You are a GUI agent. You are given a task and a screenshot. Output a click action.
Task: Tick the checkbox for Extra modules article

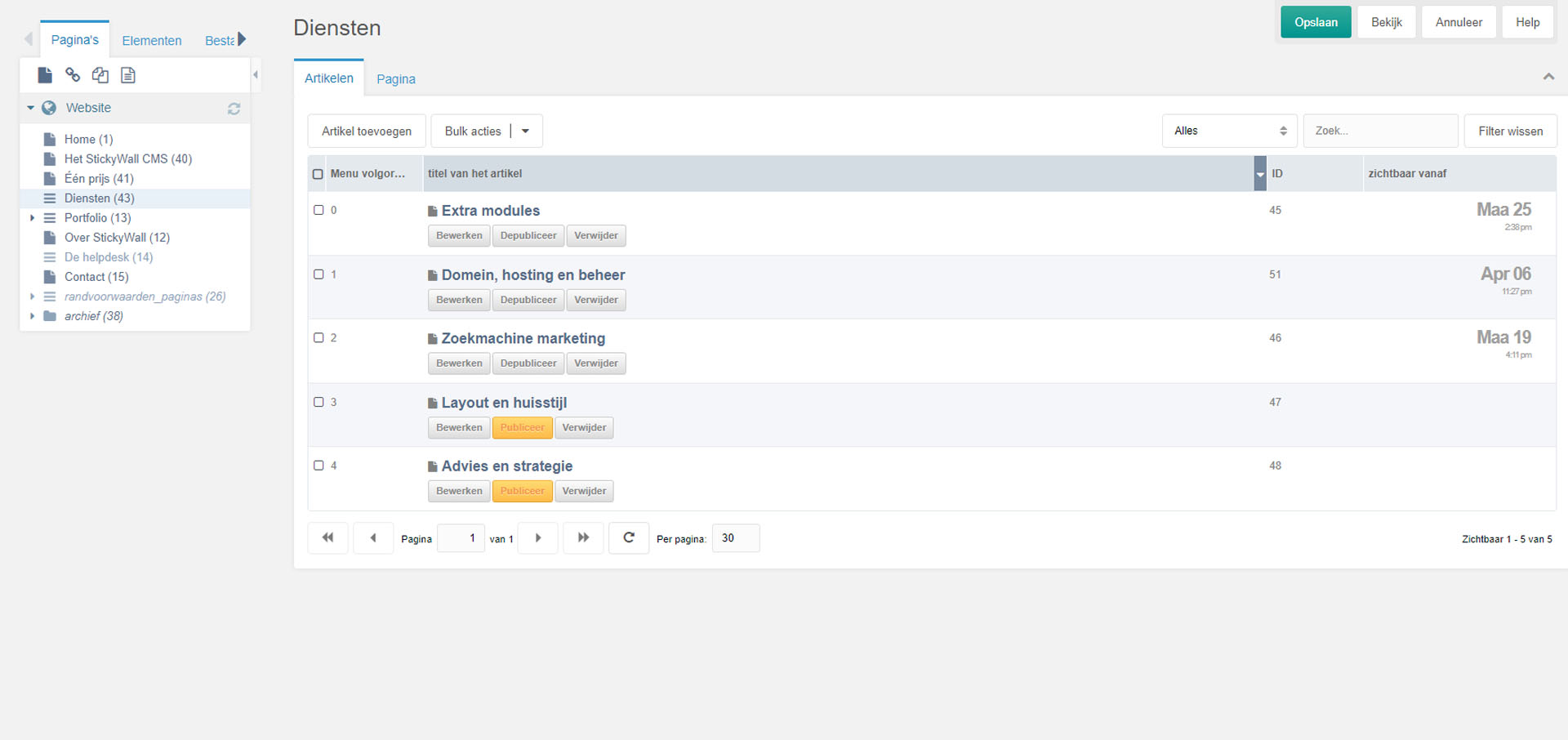(319, 210)
